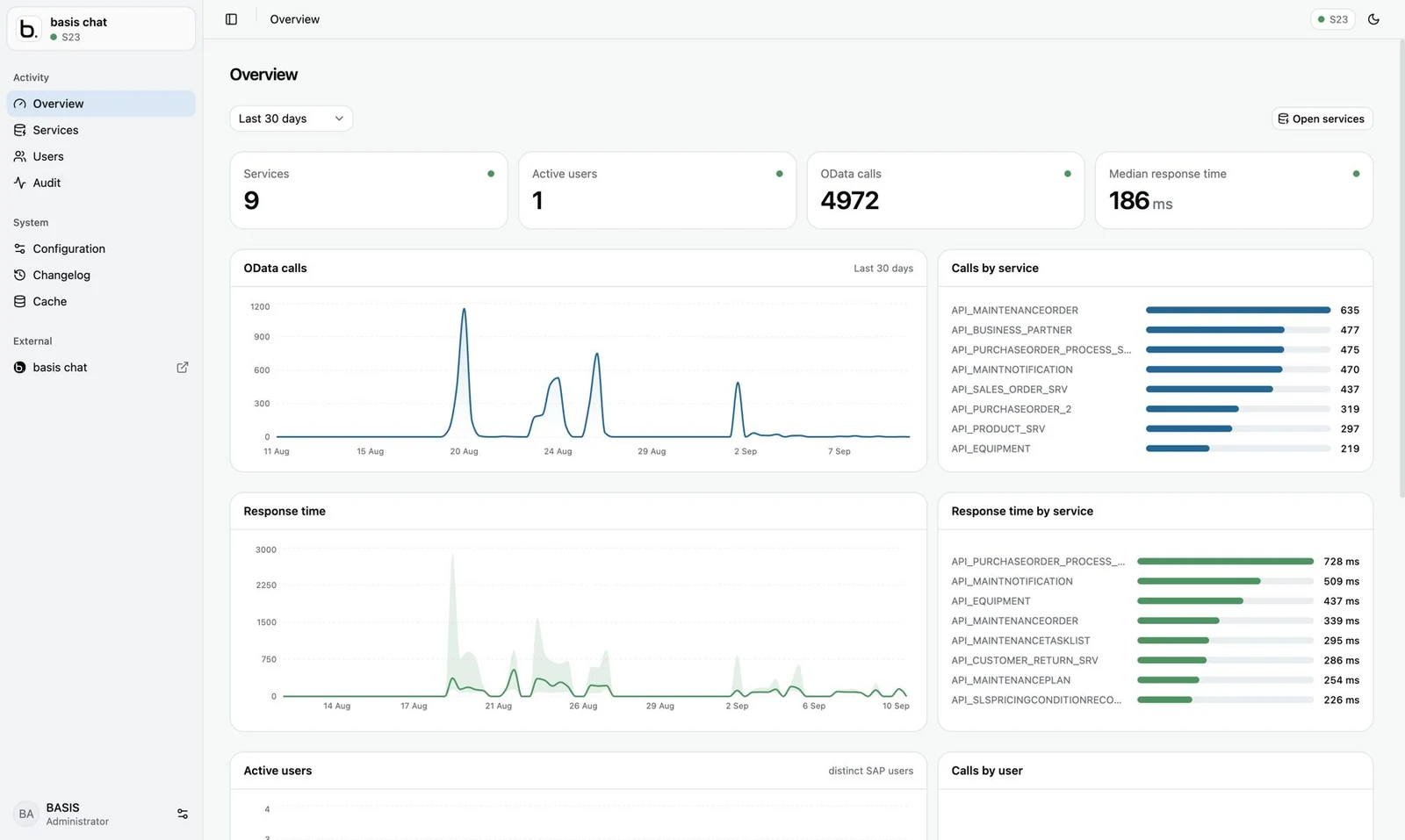Click the OData calls card showing 4972
The width and height of the screenshot is (1405, 840).
pyautogui.click(x=945, y=190)
